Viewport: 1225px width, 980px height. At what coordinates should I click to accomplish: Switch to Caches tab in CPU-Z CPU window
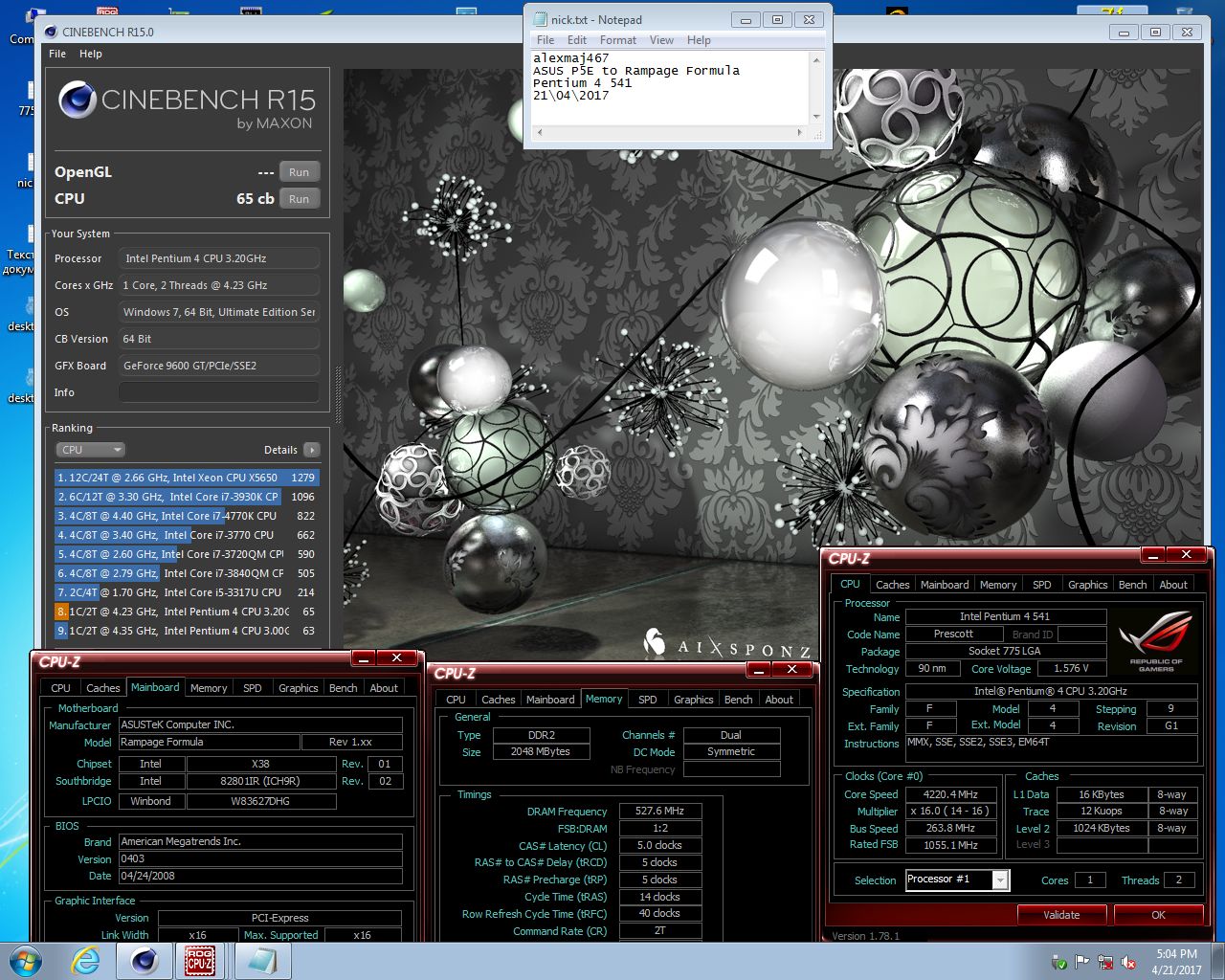[x=892, y=585]
